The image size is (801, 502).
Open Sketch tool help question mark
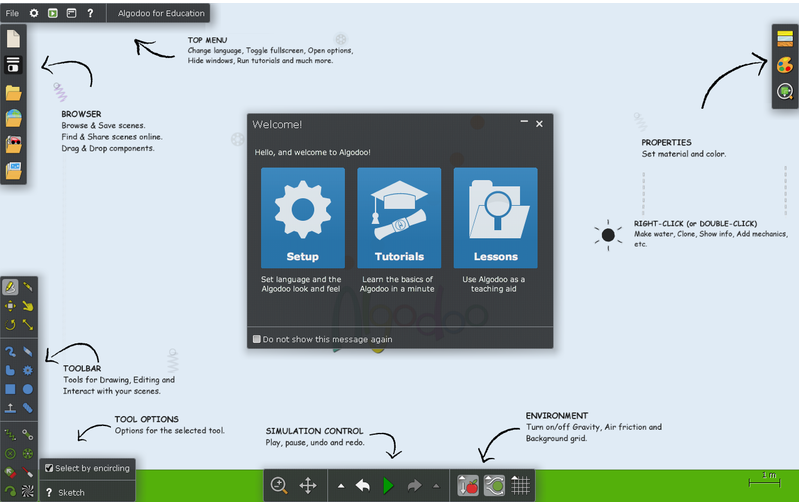point(49,492)
